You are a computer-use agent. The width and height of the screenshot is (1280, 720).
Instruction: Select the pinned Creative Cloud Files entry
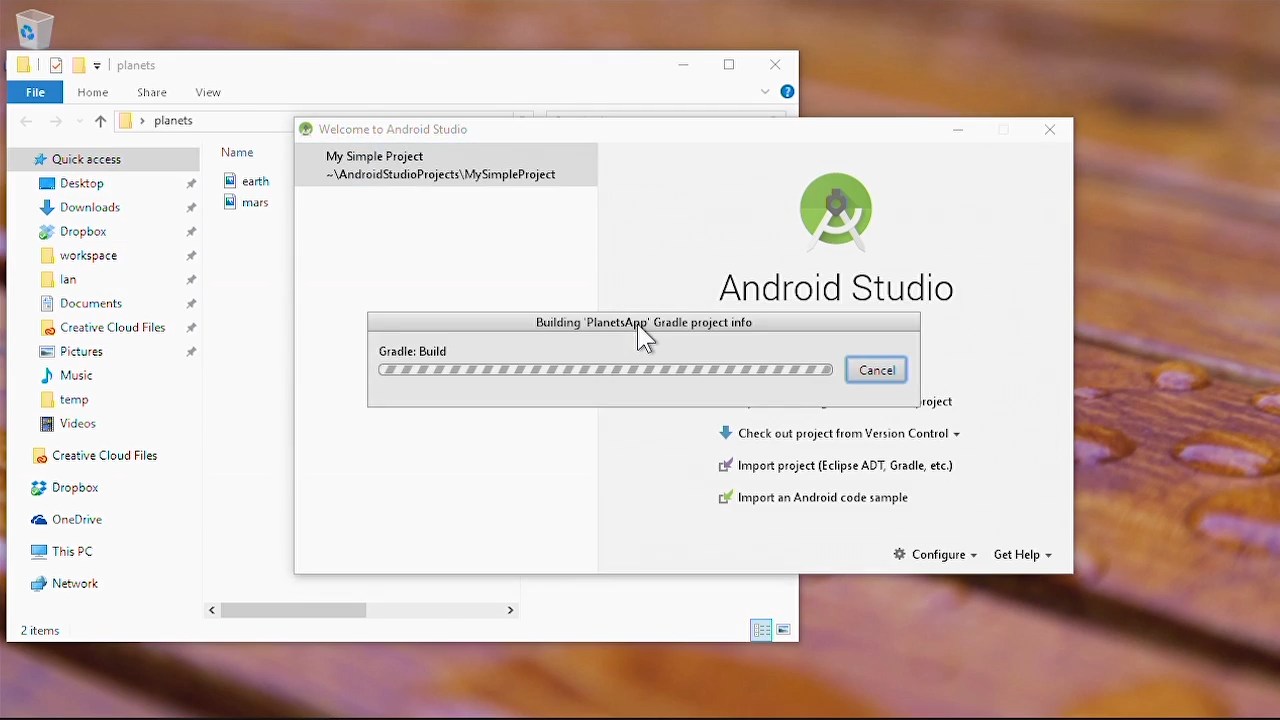[112, 327]
